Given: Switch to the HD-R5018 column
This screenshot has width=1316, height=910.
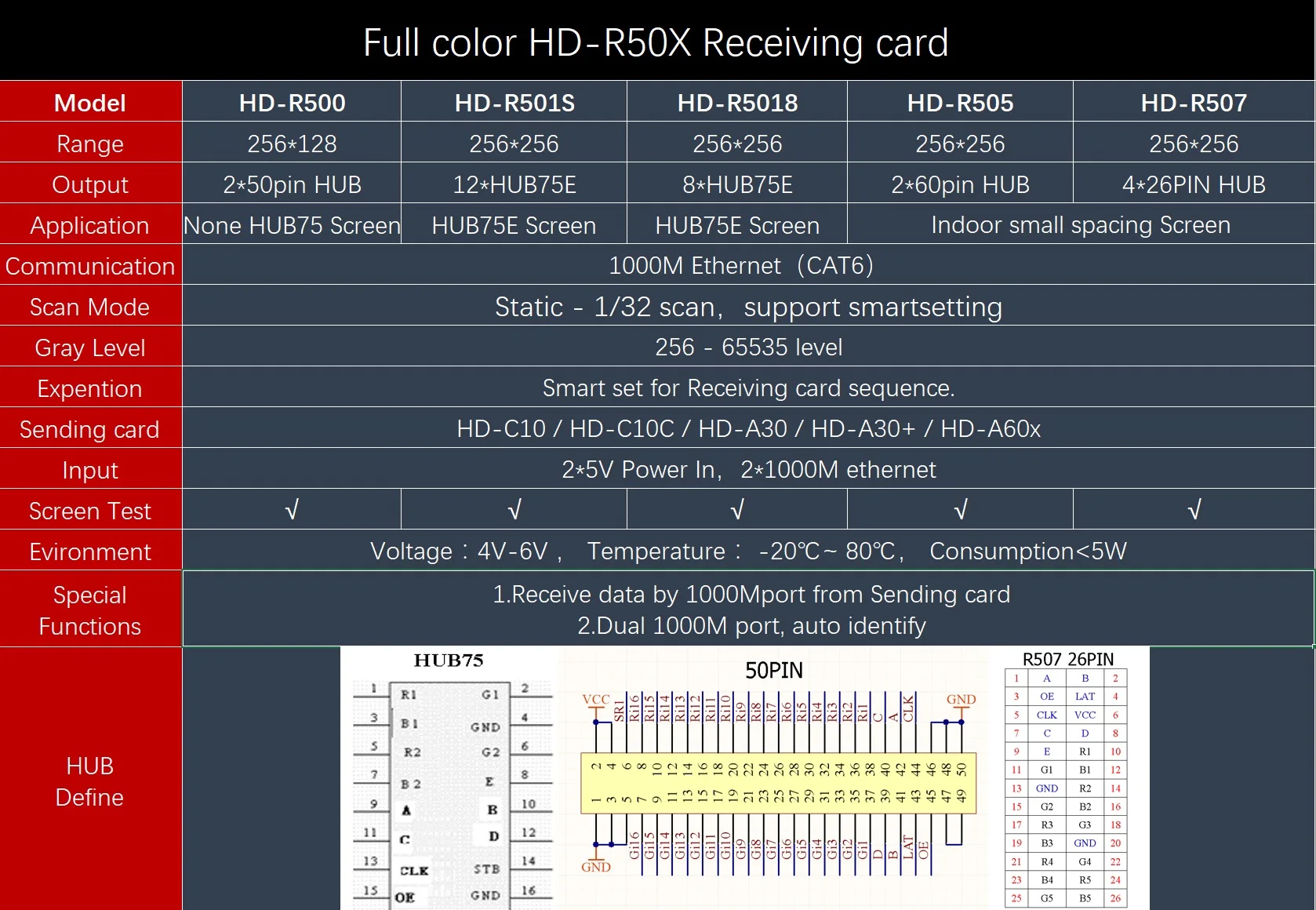Looking at the screenshot, I should [x=736, y=102].
